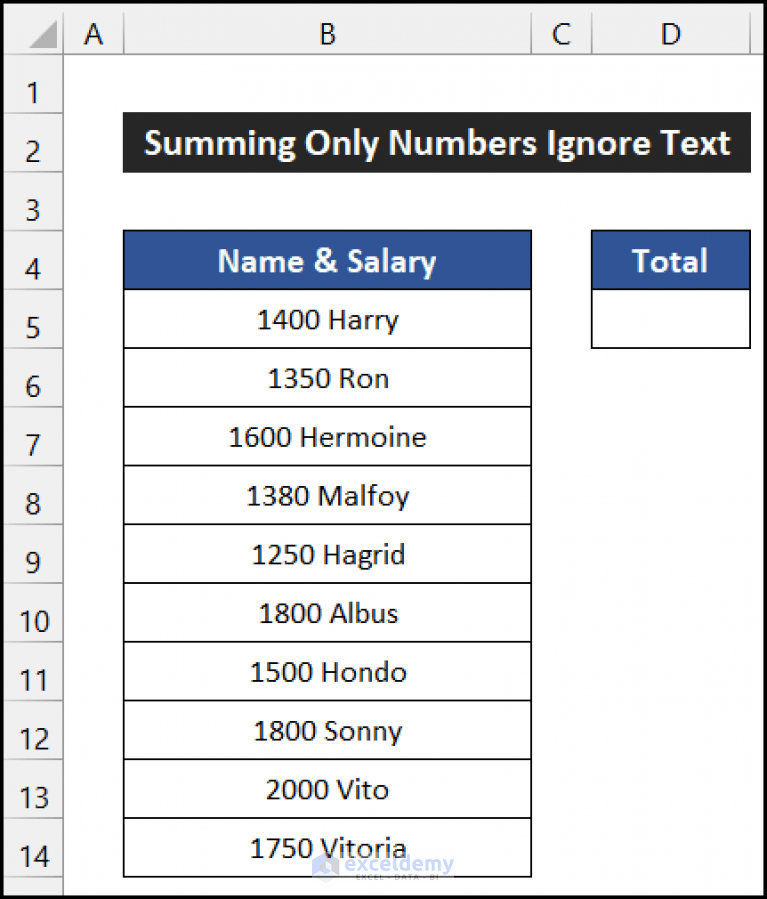Select row number 7
The width and height of the screenshot is (767, 899).
tap(33, 437)
